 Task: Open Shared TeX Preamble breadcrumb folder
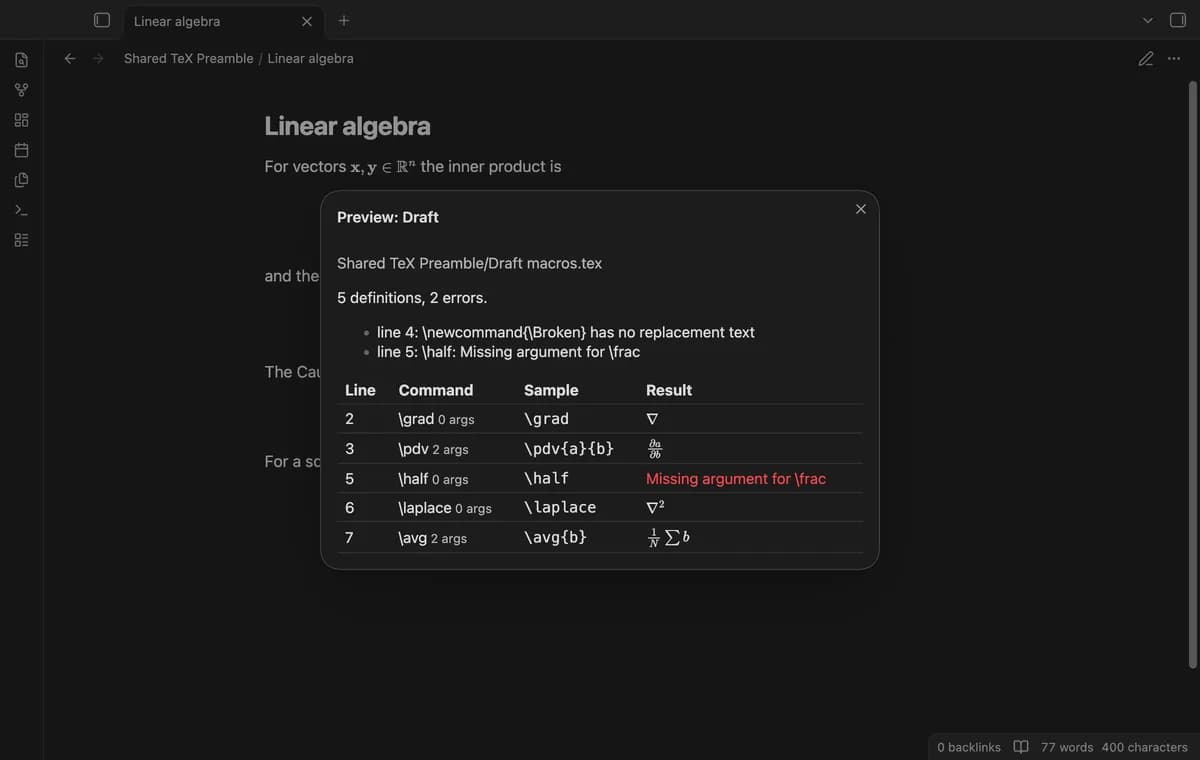(188, 58)
